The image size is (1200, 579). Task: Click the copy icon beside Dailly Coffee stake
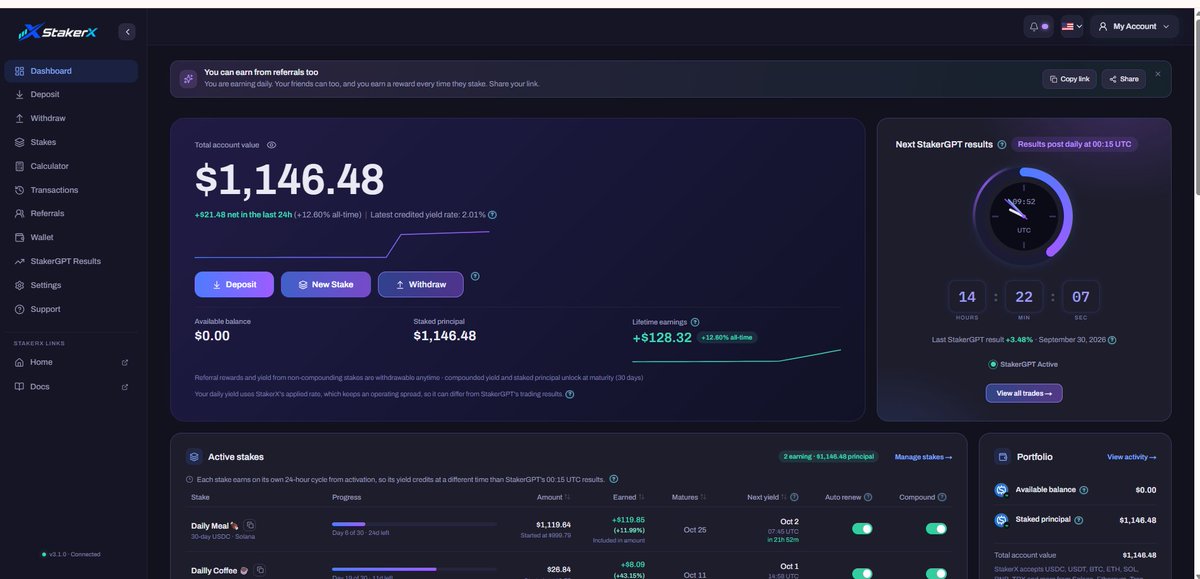click(x=260, y=570)
